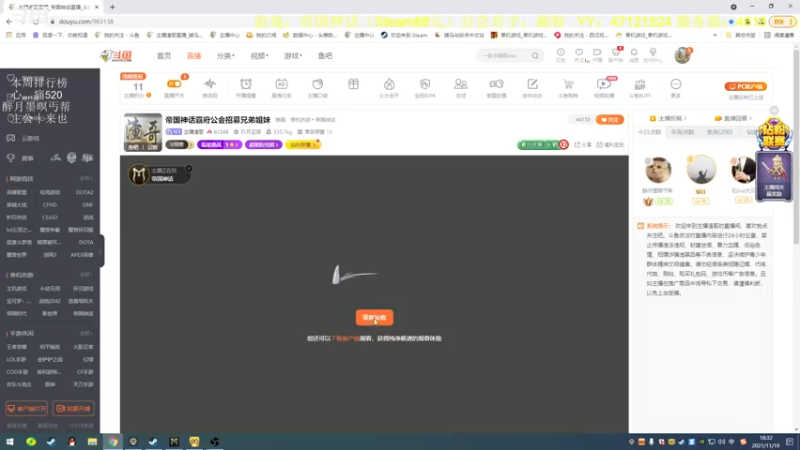This screenshot has width=800, height=450.
Task: Open the push-stream code waveform icon
Action: tap(210, 84)
